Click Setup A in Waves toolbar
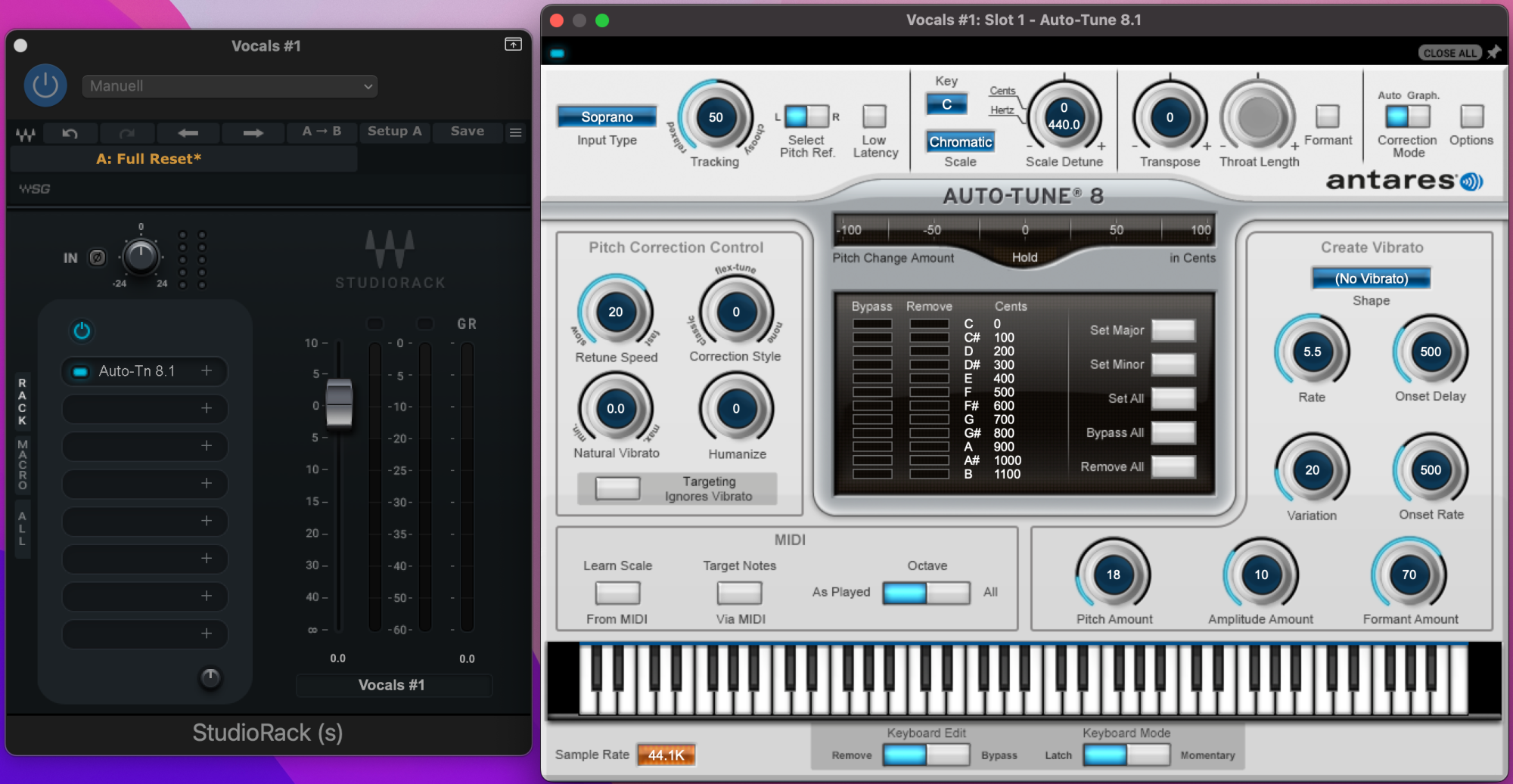 394,132
